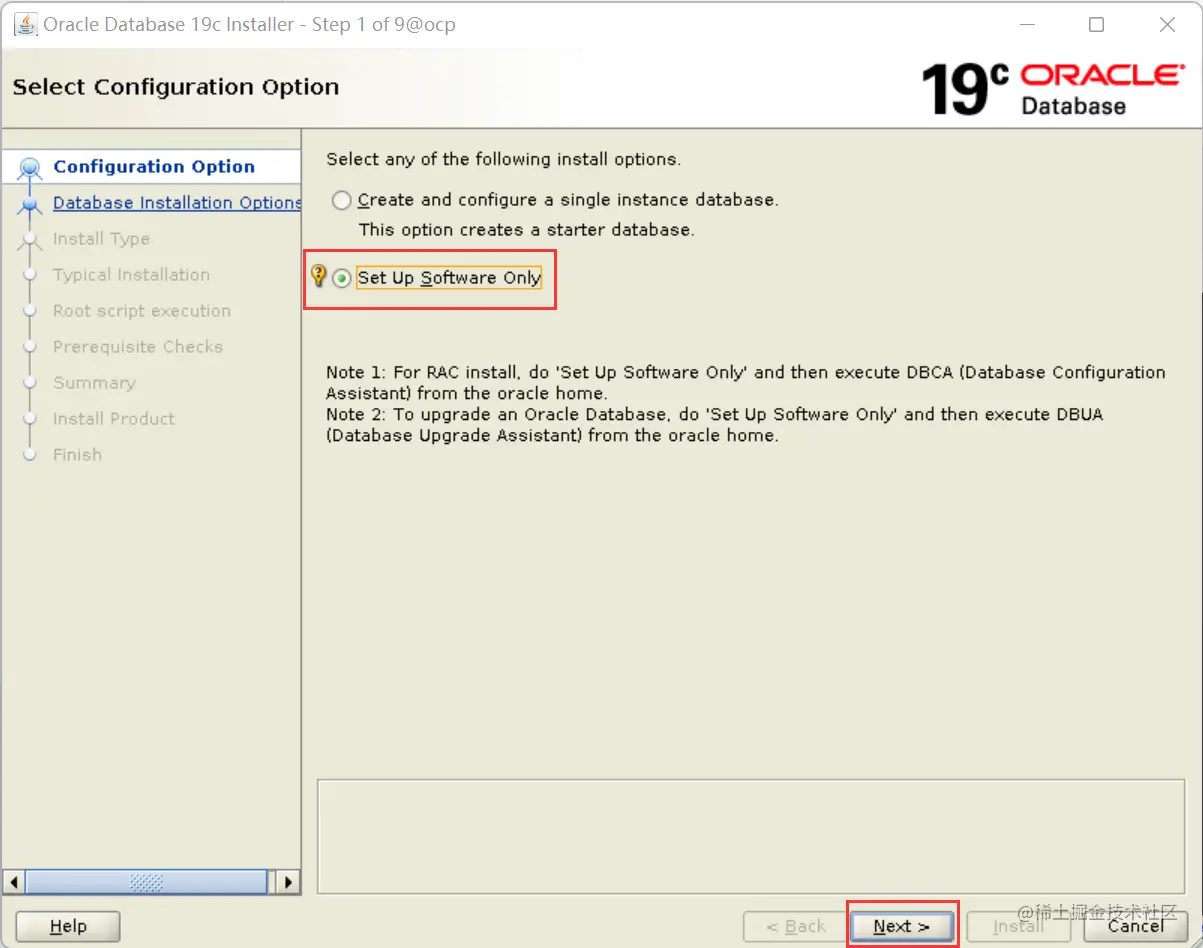
Task: Click the Cancel button
Action: 1135,926
